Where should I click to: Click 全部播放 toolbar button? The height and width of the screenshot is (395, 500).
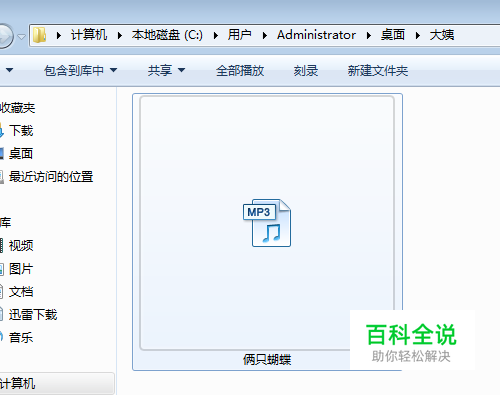point(240,70)
